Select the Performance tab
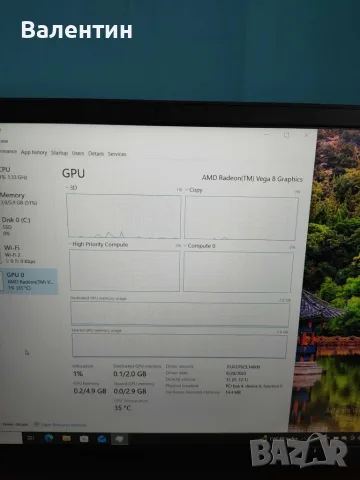The image size is (360, 480). point(8,151)
